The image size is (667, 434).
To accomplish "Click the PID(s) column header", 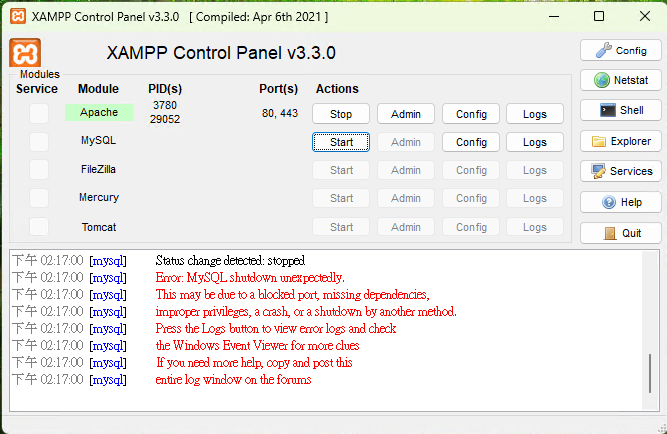I will [165, 89].
